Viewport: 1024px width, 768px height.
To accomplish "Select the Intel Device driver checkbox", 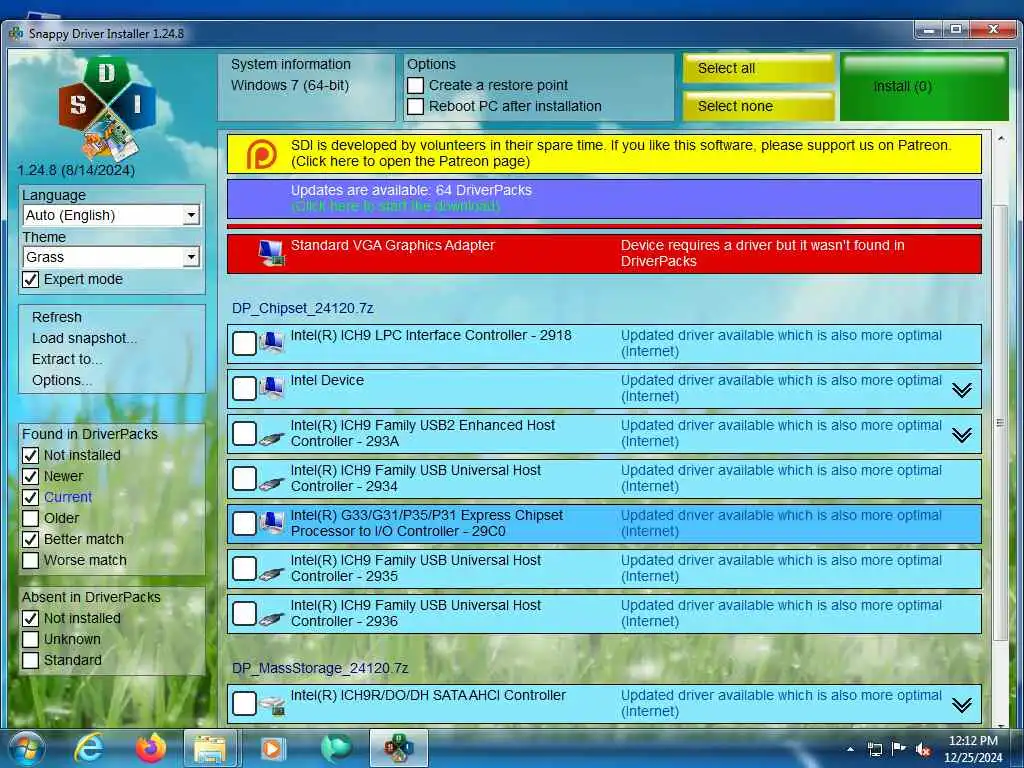I will click(x=244, y=388).
